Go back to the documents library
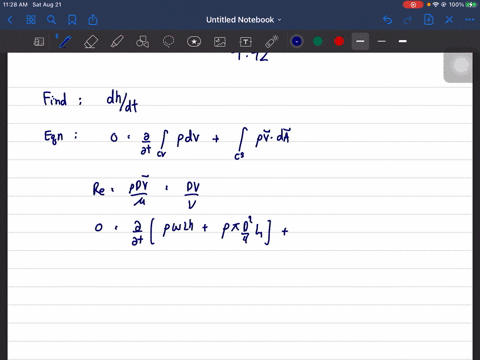This screenshot has width=480, height=360. pos(10,20)
